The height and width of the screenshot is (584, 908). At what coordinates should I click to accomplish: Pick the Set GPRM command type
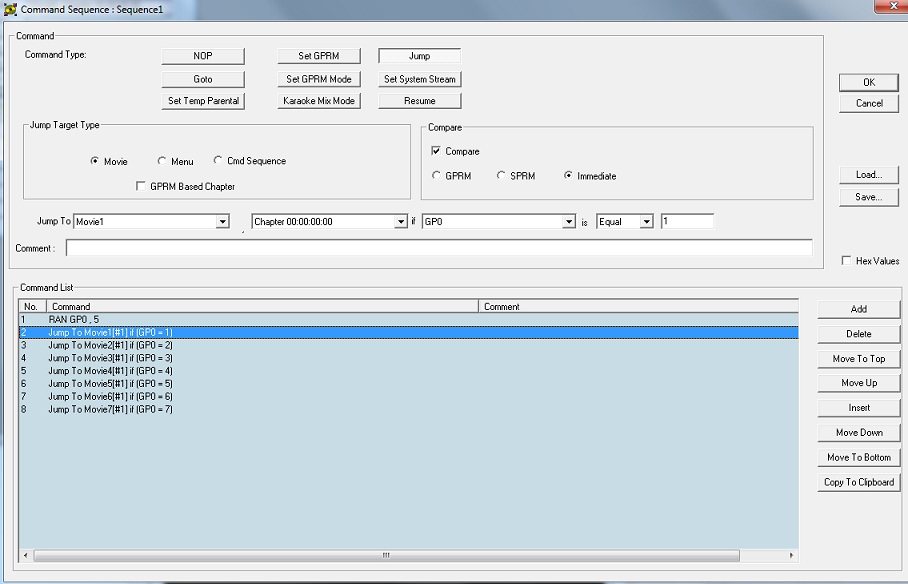pyautogui.click(x=318, y=56)
